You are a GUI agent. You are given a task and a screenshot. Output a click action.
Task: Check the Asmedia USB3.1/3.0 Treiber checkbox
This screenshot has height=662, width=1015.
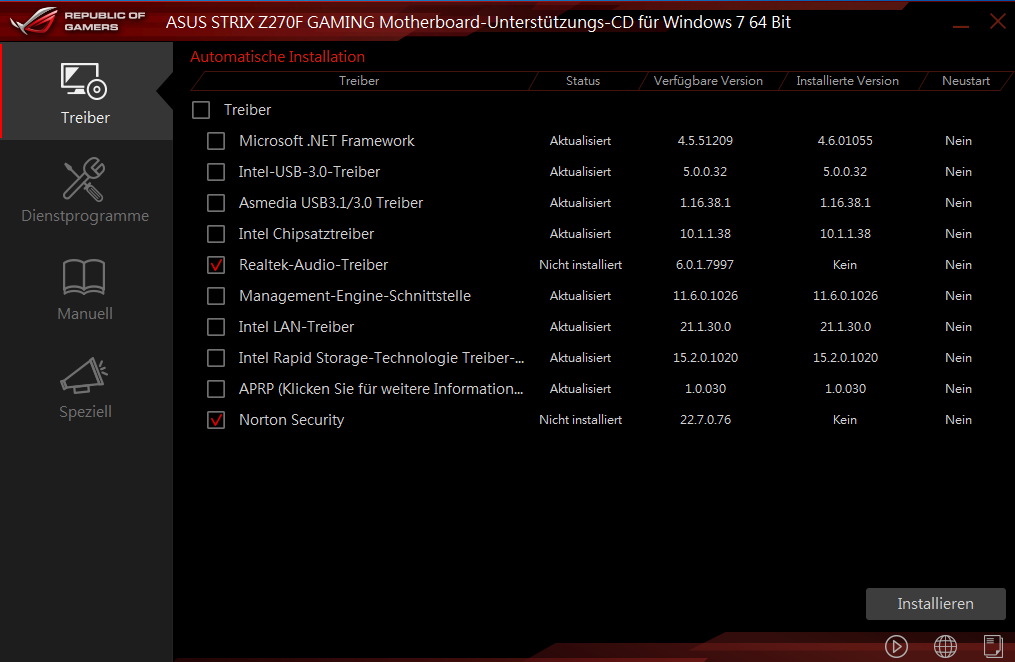pos(216,203)
